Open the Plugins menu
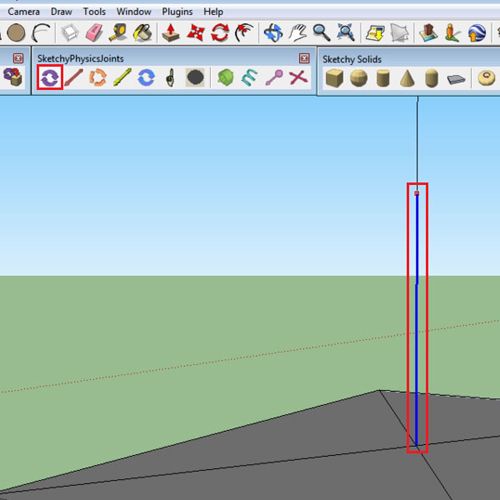 coord(177,12)
